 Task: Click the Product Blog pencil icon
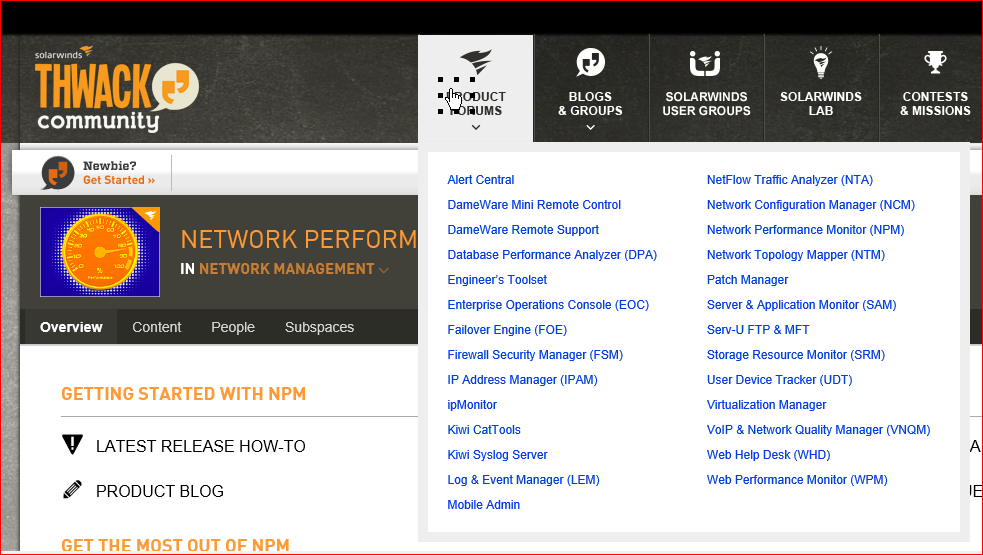(x=73, y=489)
